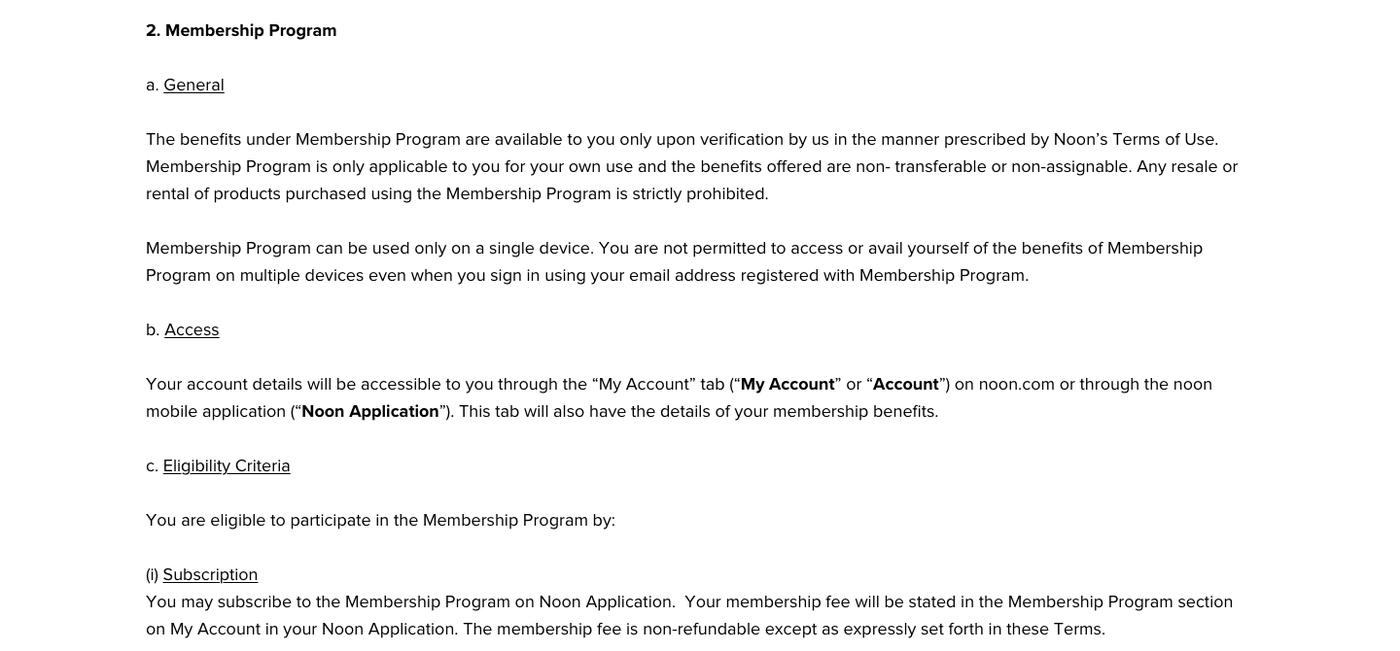Click the bold "My Account" defined term
This screenshot has width=1400, height=651.
[x=787, y=384]
